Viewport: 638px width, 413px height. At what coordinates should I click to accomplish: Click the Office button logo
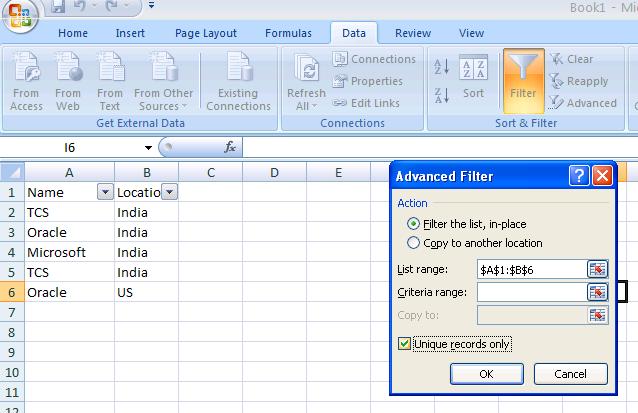point(20,15)
